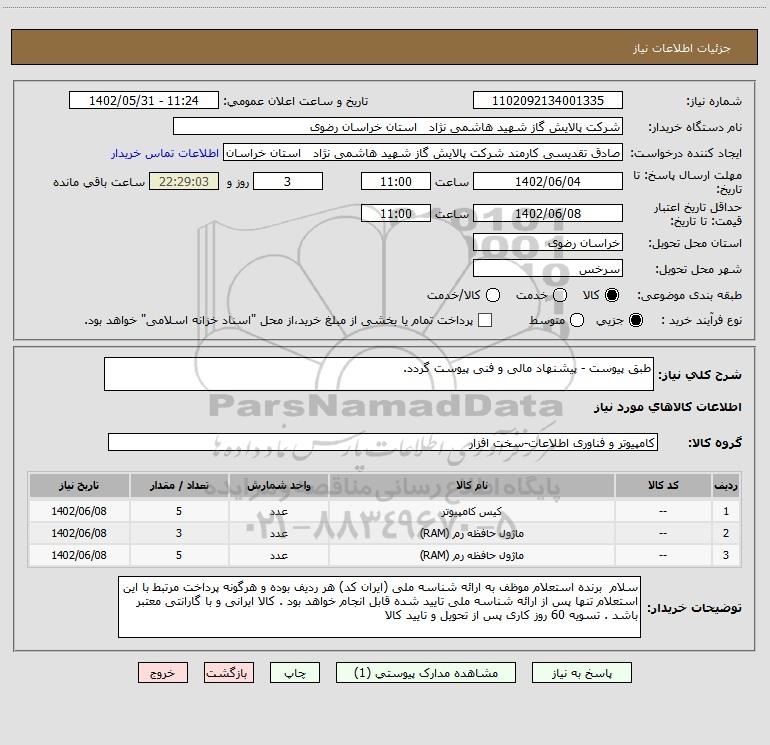The width and height of the screenshot is (770, 745).
Task: Click the goods group field کامپیوتر و فناوری
Action: pyautogui.click(x=383, y=442)
